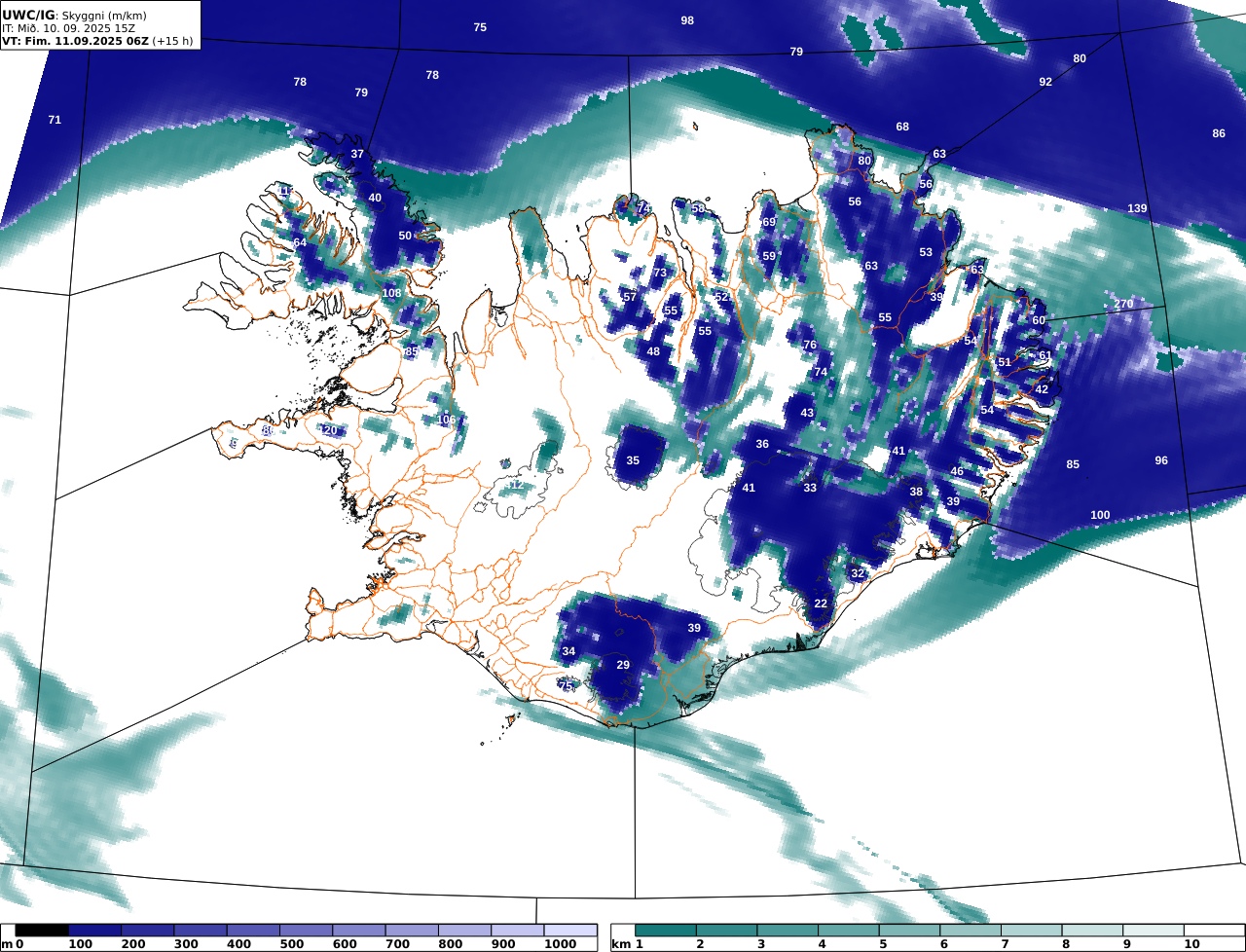This screenshot has width=1246, height=952.
Task: Click the map value 34 in the south
Action: 568,651
